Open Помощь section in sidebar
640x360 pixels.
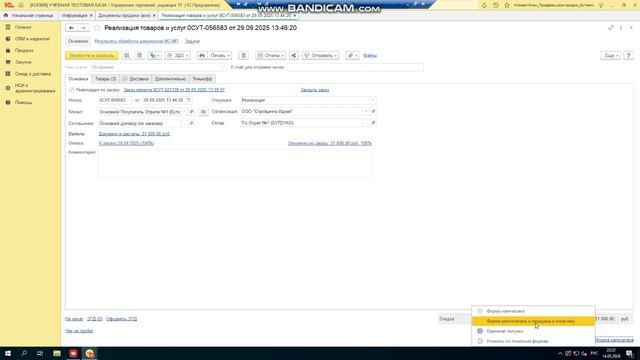click(23, 102)
